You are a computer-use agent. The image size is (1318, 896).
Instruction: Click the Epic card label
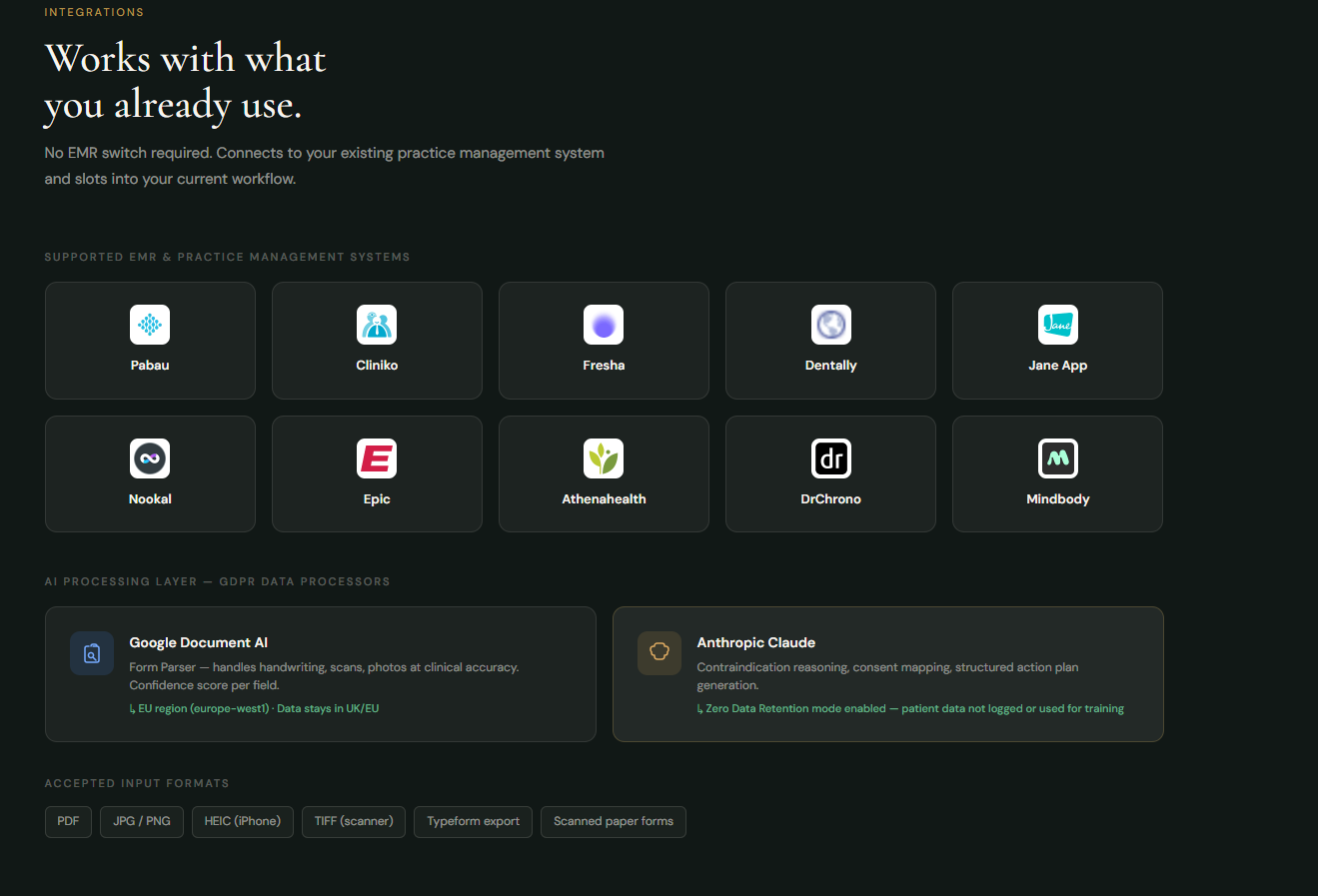click(x=377, y=499)
